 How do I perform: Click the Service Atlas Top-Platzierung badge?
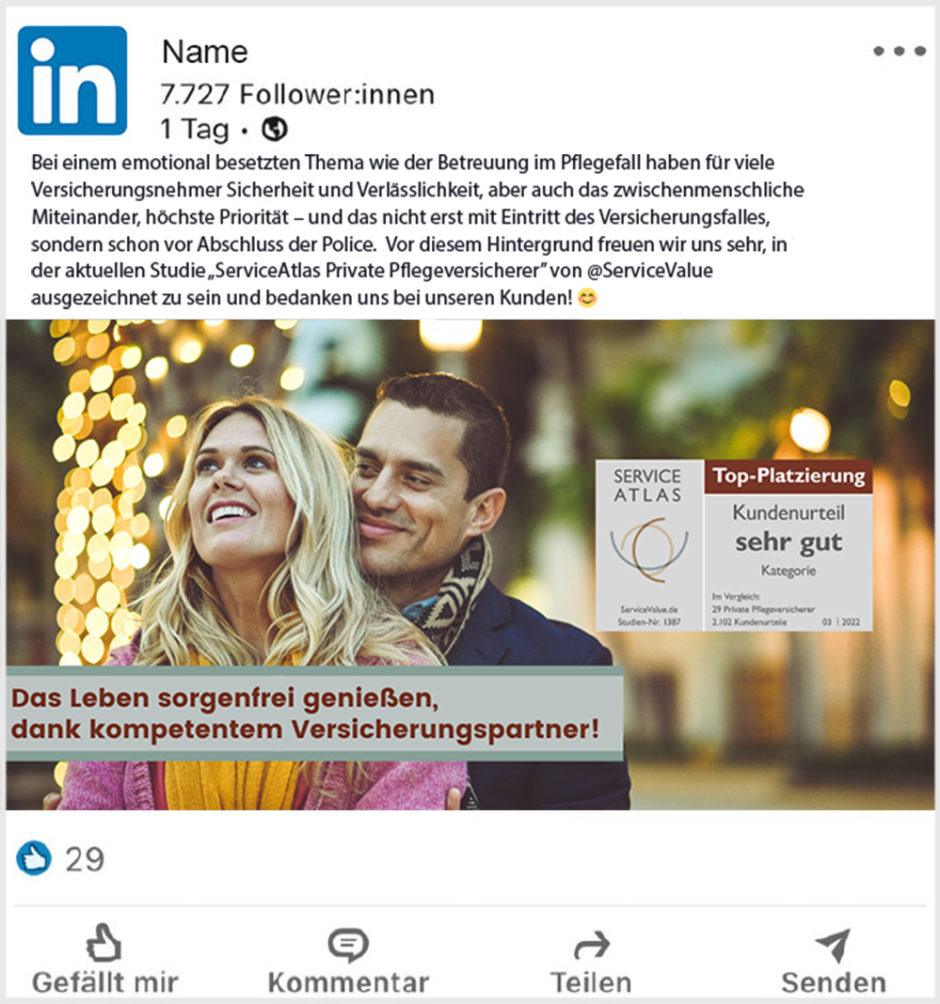734,545
